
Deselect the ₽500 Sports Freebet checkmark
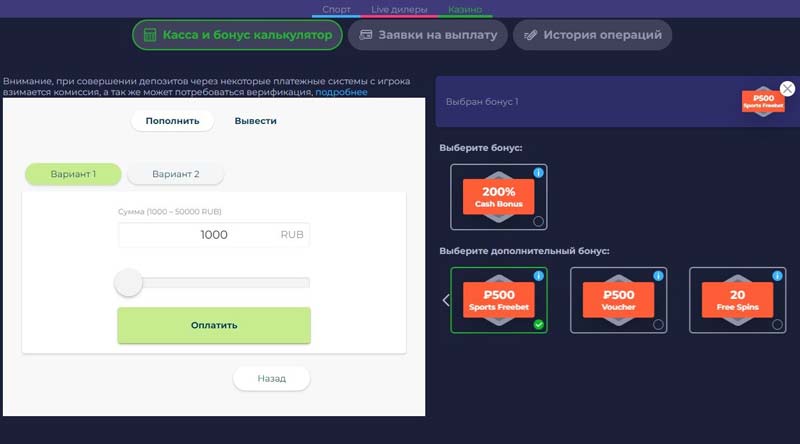[539, 324]
